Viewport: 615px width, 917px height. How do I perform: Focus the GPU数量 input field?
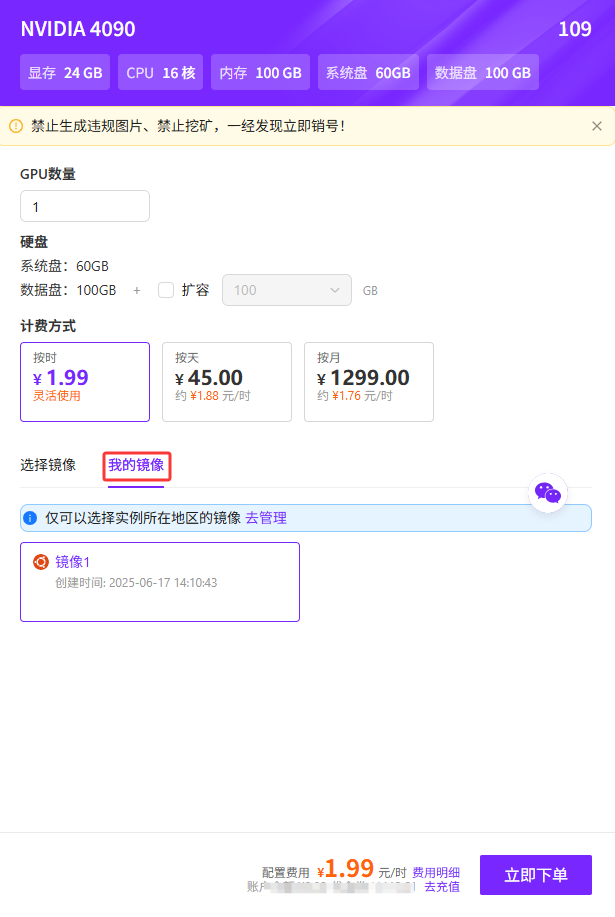pos(85,206)
